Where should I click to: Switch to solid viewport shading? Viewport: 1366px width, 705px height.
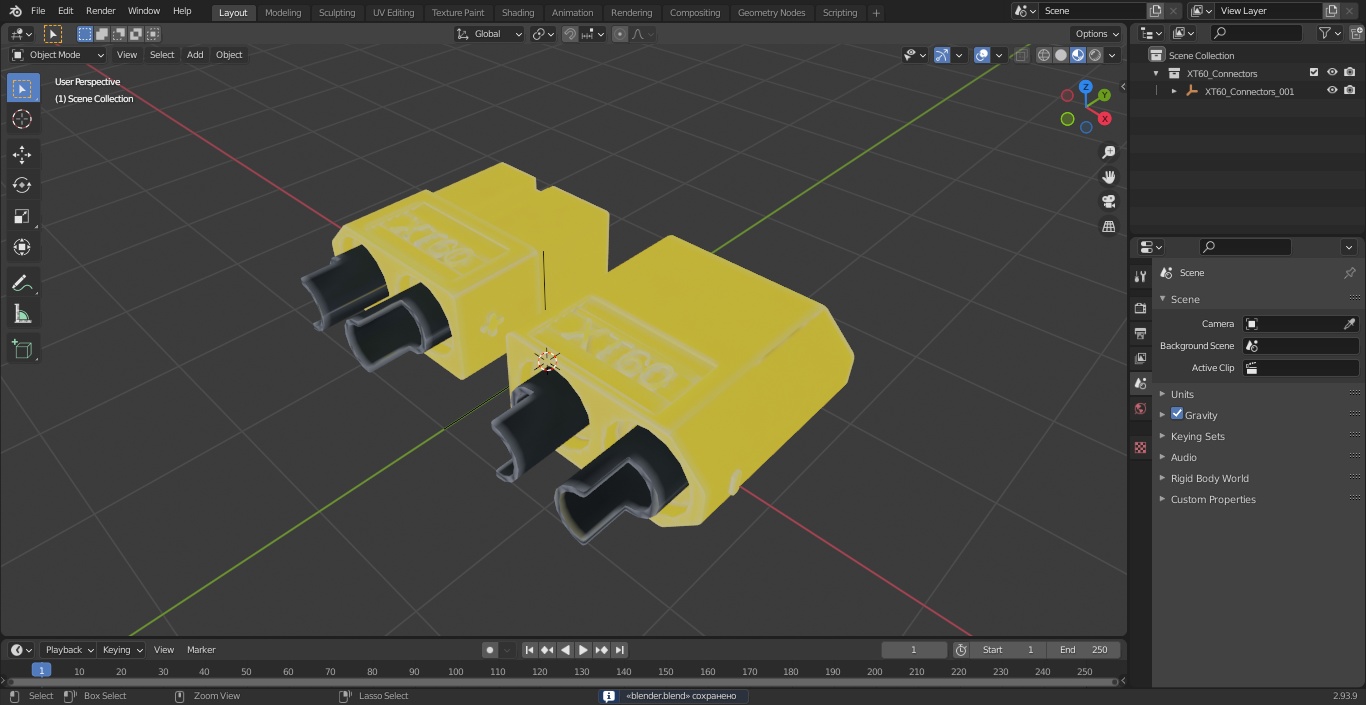click(x=1061, y=55)
